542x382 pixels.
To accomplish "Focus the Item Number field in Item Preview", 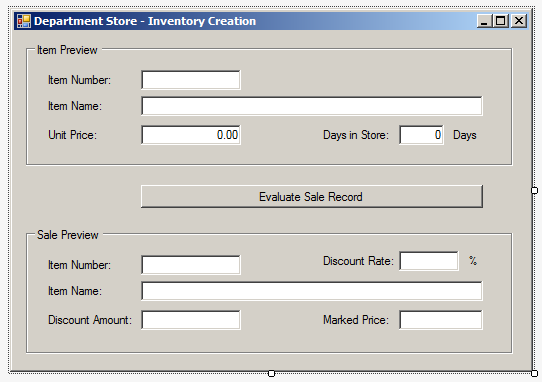I will click(191, 80).
